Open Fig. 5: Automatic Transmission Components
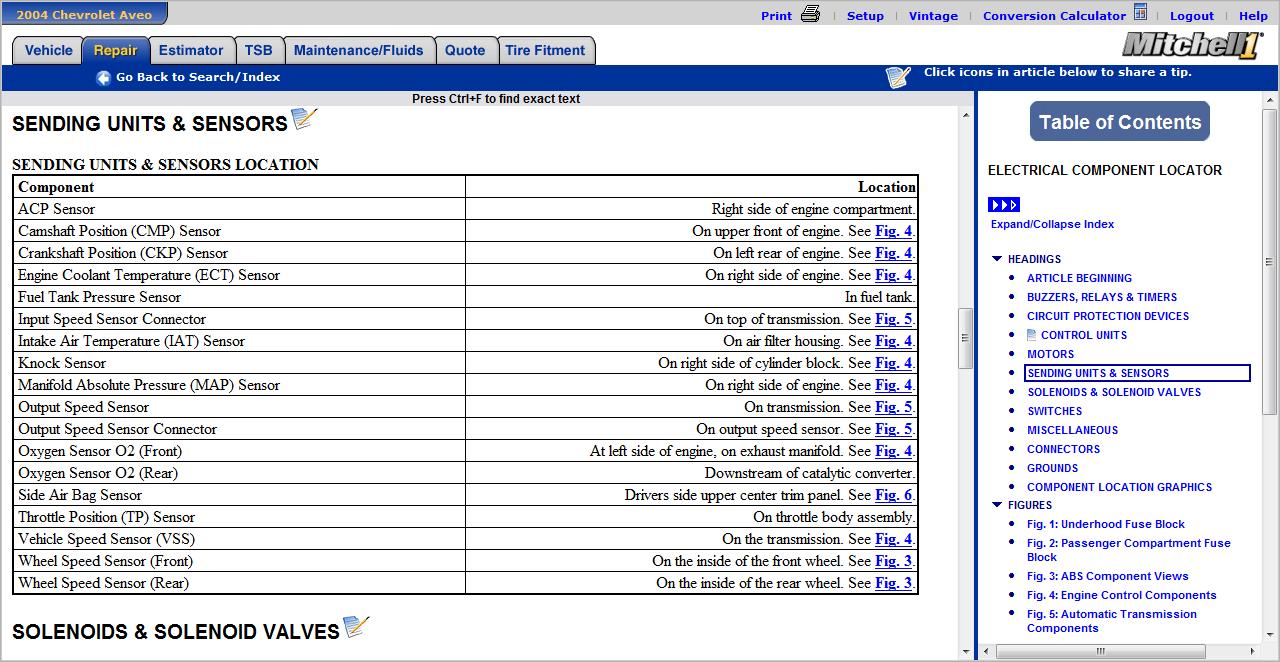 pyautogui.click(x=1111, y=621)
